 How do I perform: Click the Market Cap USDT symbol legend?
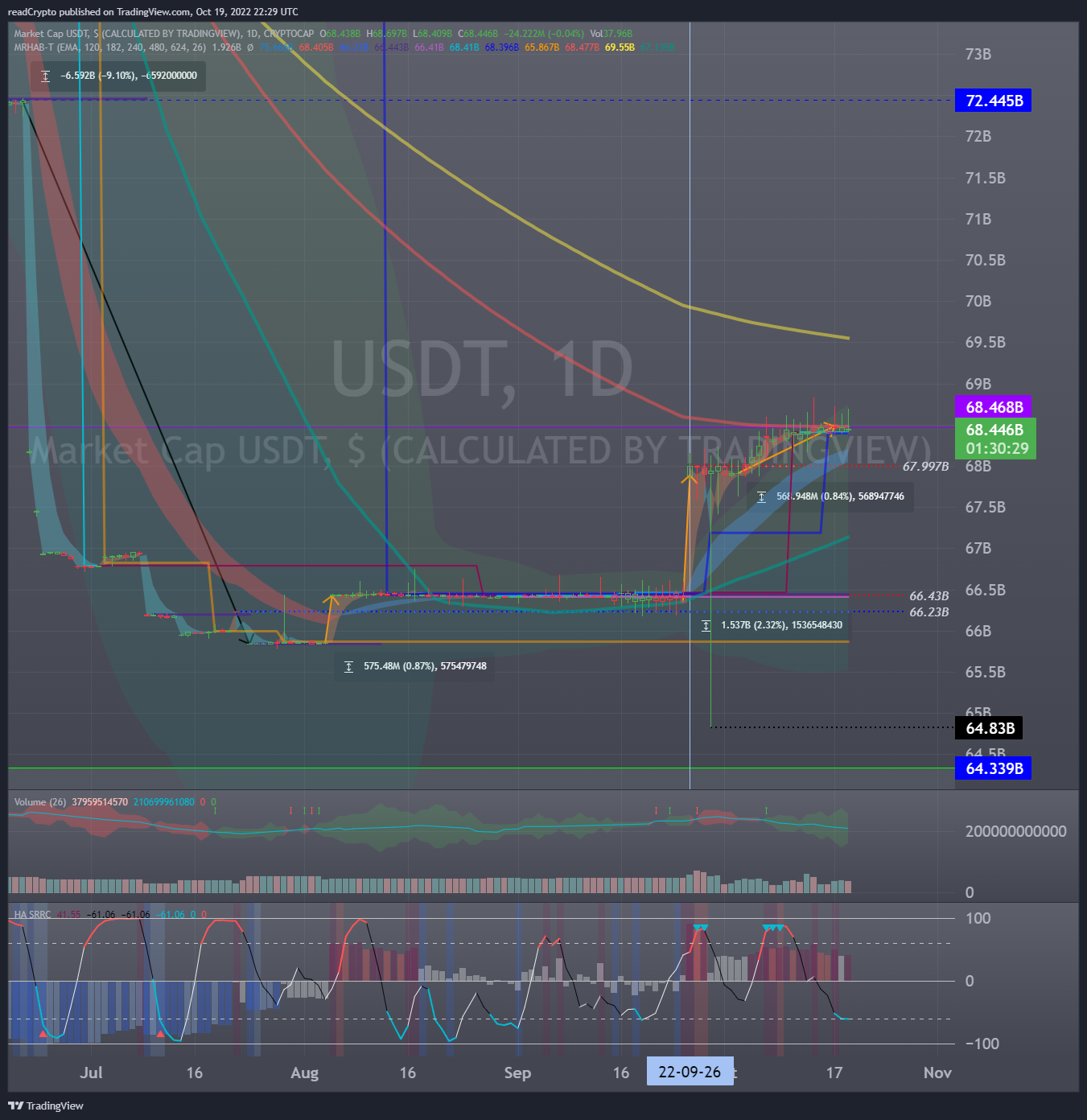pyautogui.click(x=163, y=34)
